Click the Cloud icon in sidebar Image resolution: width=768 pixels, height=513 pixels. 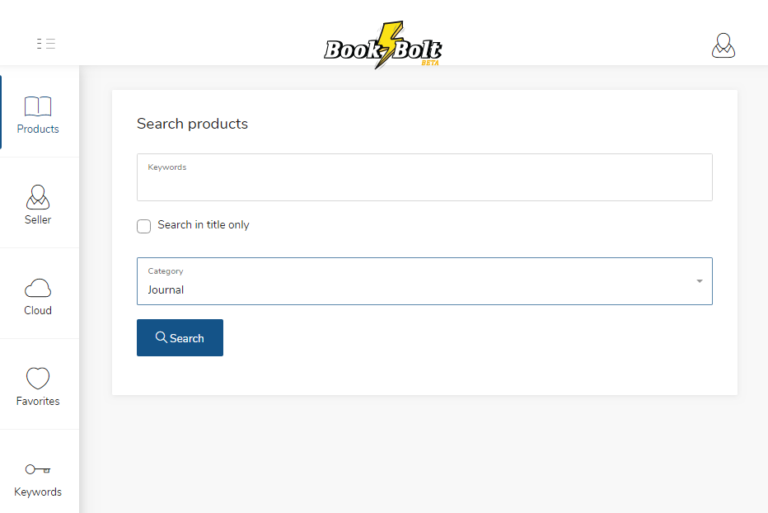click(x=38, y=288)
